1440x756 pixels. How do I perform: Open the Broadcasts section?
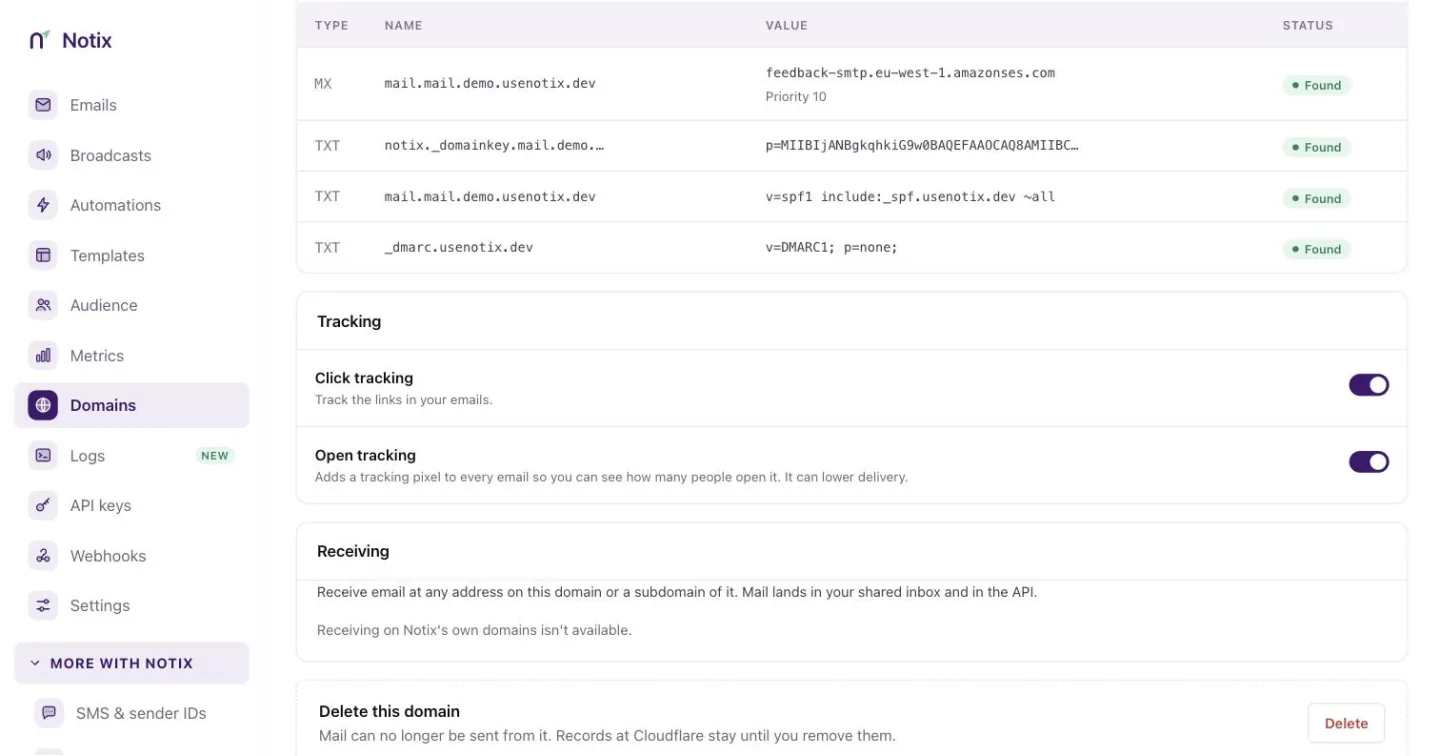[x=131, y=155]
